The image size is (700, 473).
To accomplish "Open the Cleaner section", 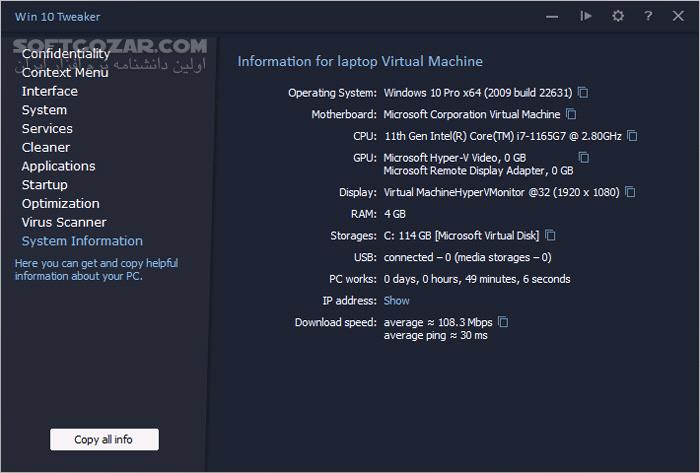I will coord(46,147).
